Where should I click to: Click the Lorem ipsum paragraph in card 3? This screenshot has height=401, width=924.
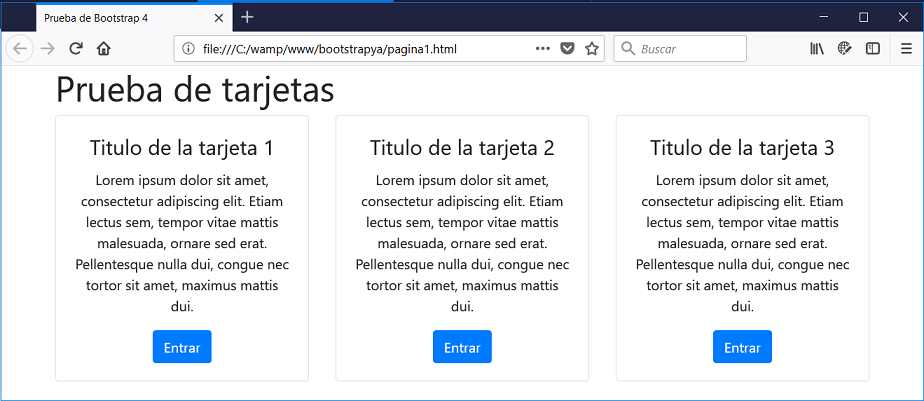(x=742, y=243)
